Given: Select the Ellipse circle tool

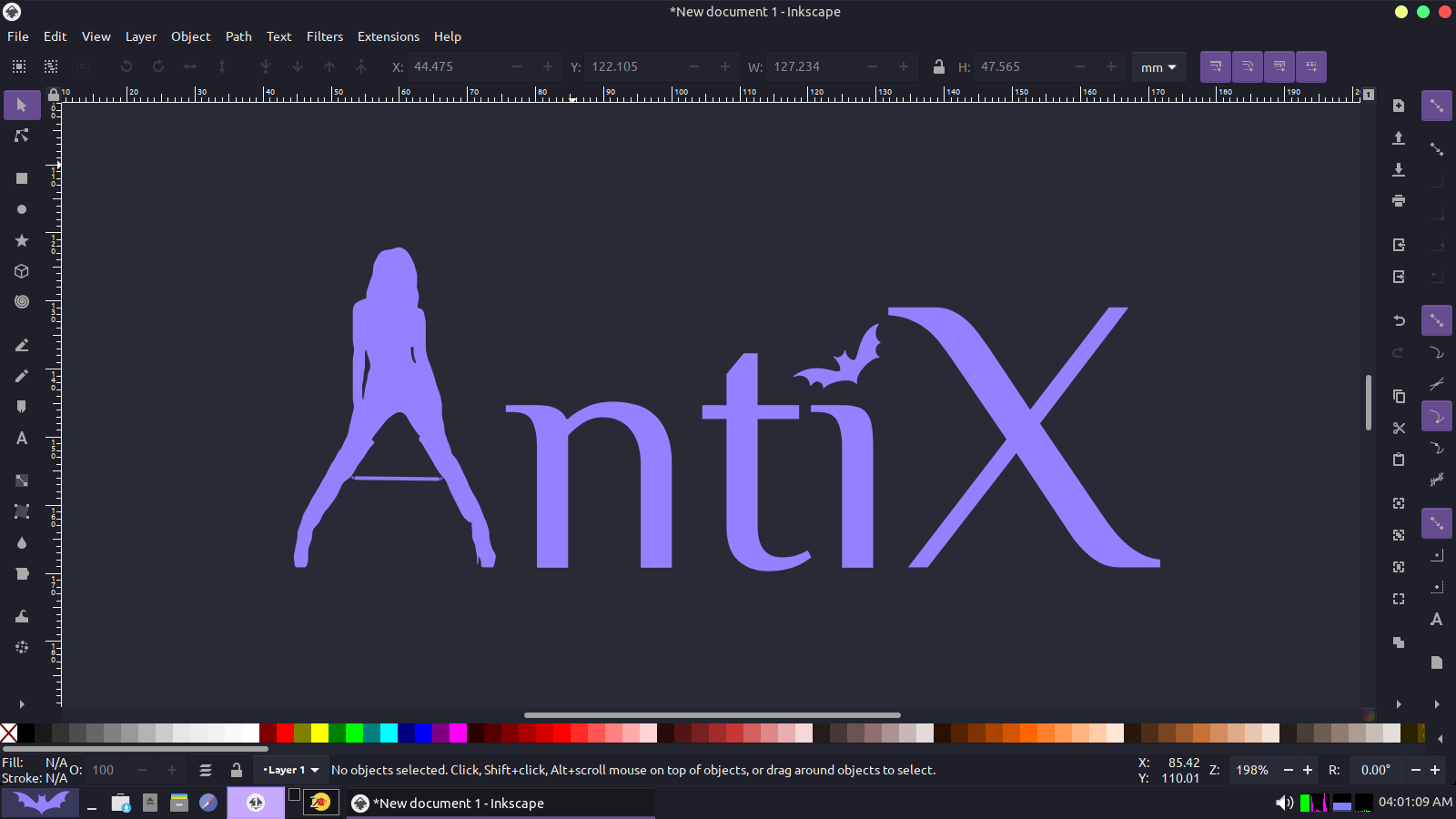Looking at the screenshot, I should point(22,209).
